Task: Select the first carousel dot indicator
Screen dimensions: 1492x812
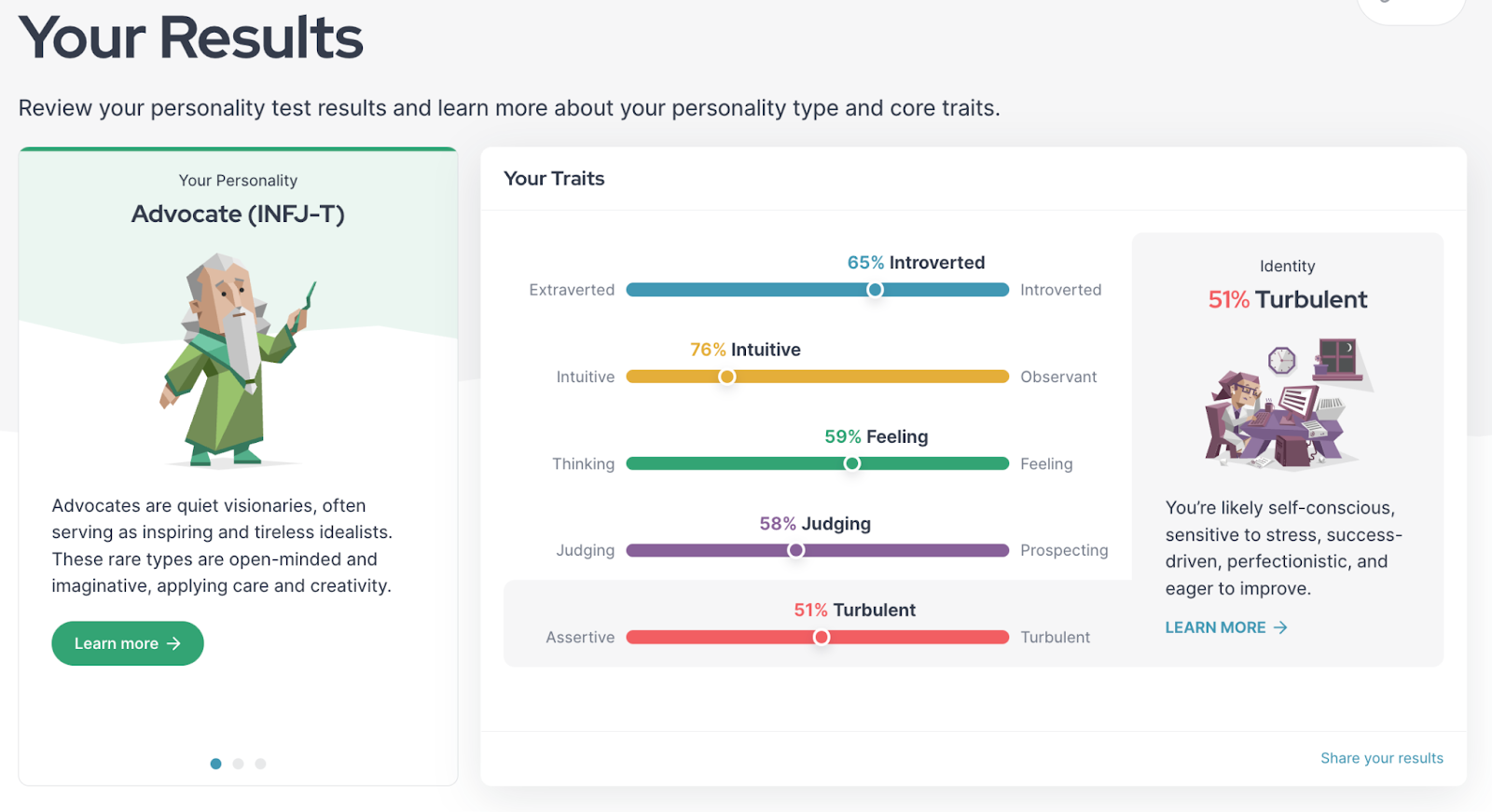Action: tap(215, 764)
